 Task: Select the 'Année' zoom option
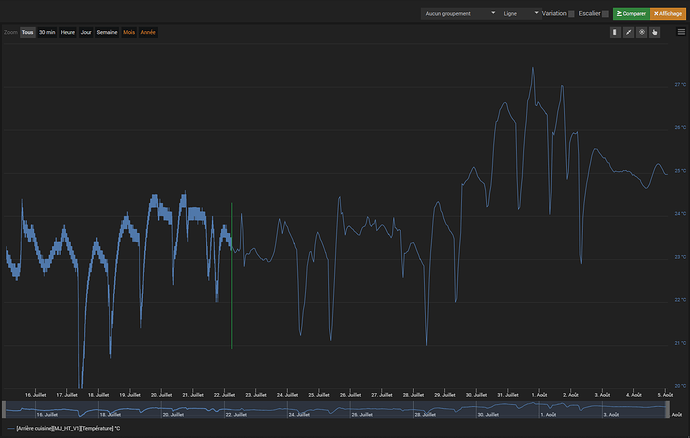(148, 32)
